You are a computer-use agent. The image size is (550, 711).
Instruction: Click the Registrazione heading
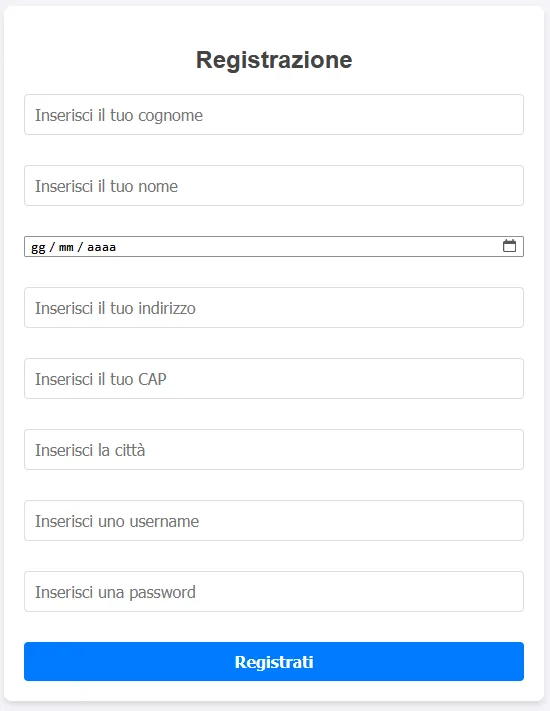pyautogui.click(x=274, y=60)
